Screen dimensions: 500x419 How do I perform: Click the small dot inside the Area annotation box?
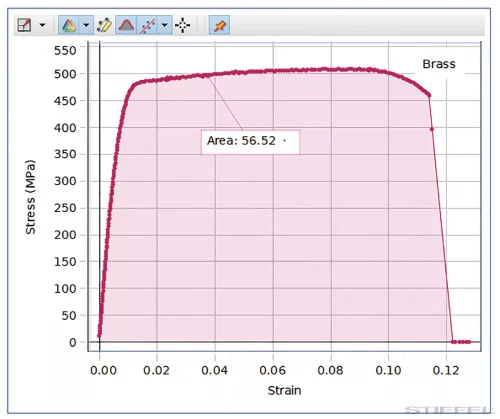coord(285,141)
